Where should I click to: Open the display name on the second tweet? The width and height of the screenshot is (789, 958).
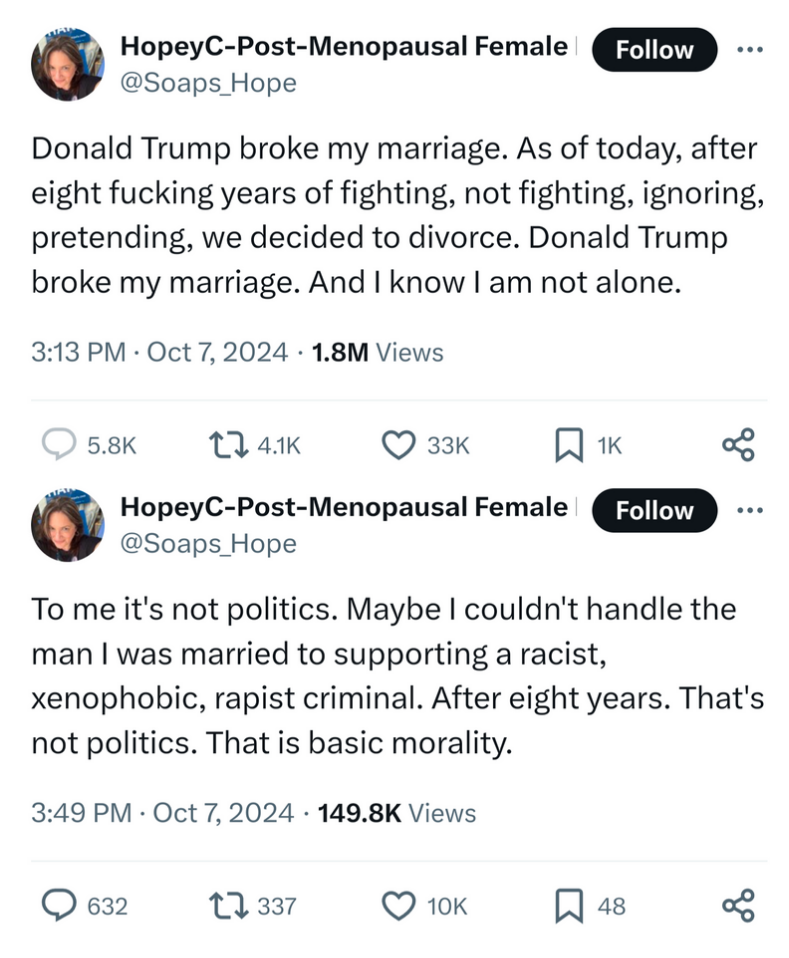pyautogui.click(x=343, y=507)
